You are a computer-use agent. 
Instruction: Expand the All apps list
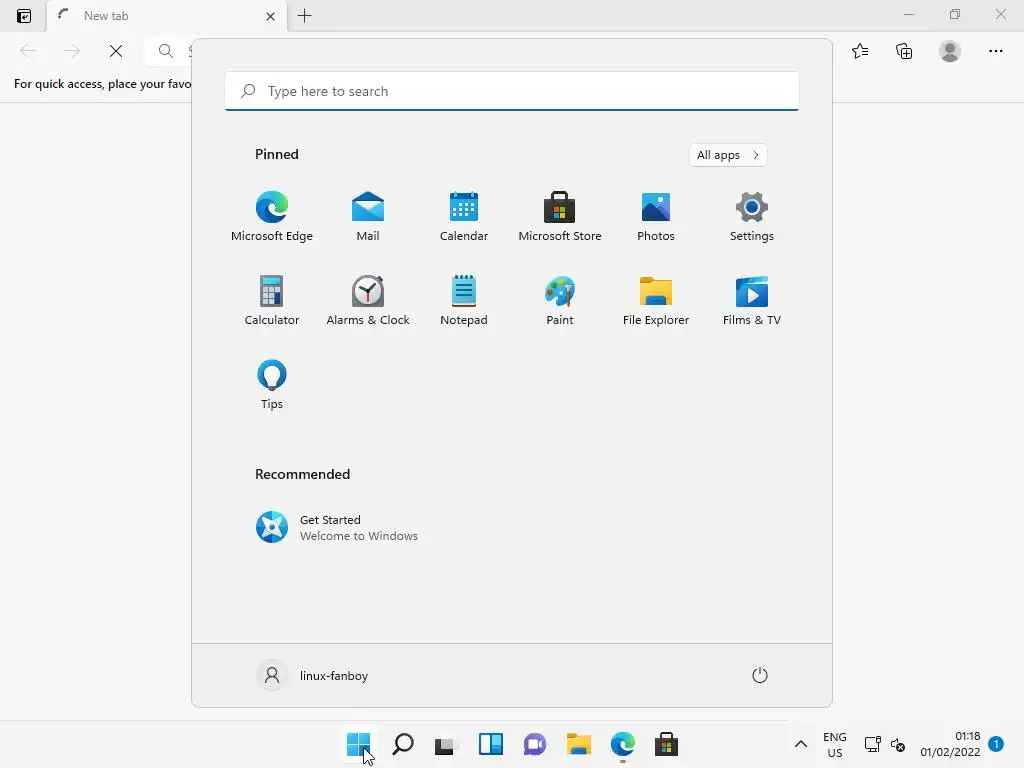(x=728, y=155)
